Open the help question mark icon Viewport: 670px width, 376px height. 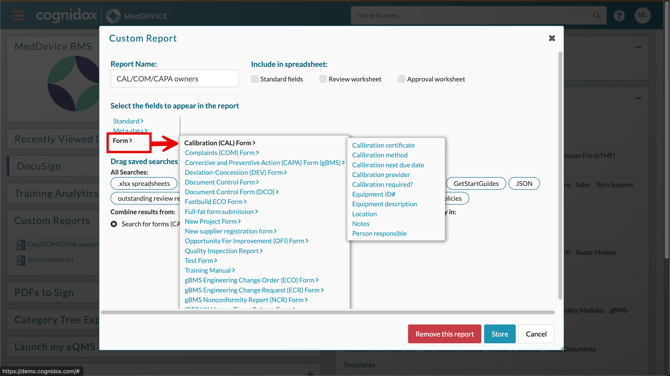pos(619,16)
